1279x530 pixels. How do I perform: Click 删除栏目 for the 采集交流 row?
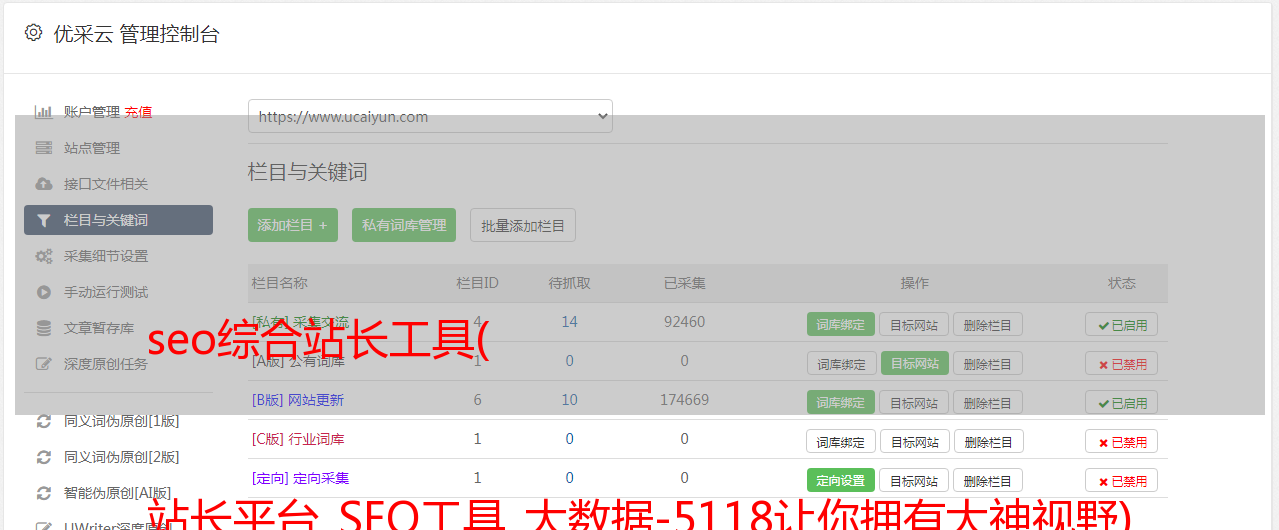tap(988, 324)
